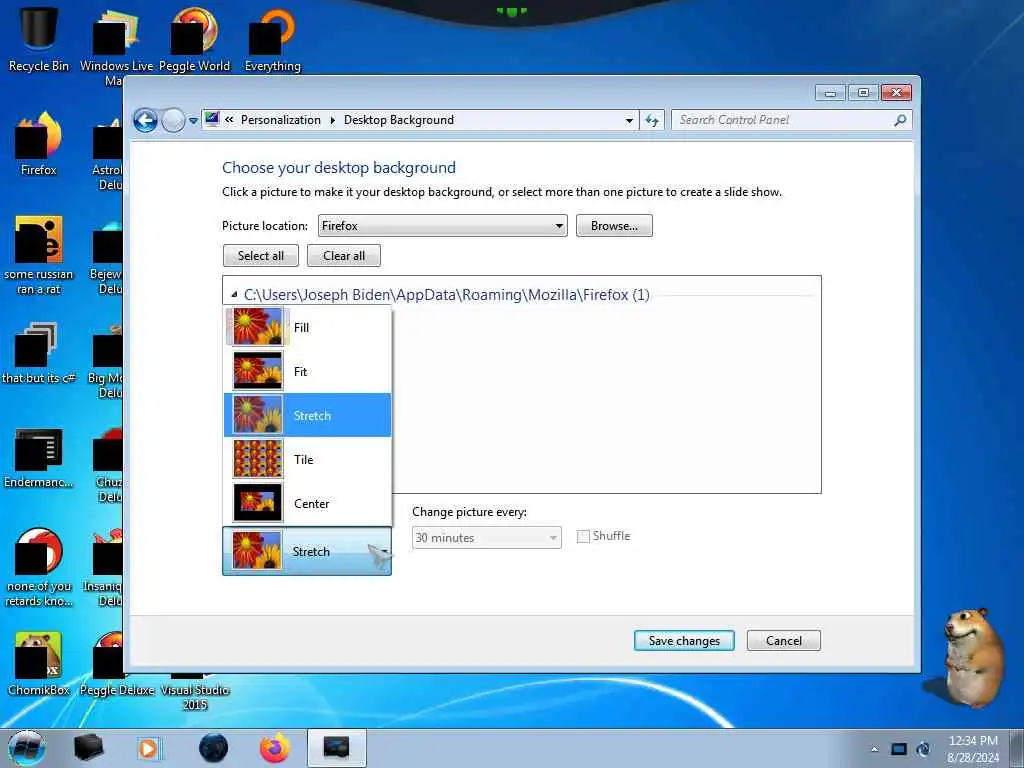Select the Firefox folder path header

coord(447,295)
